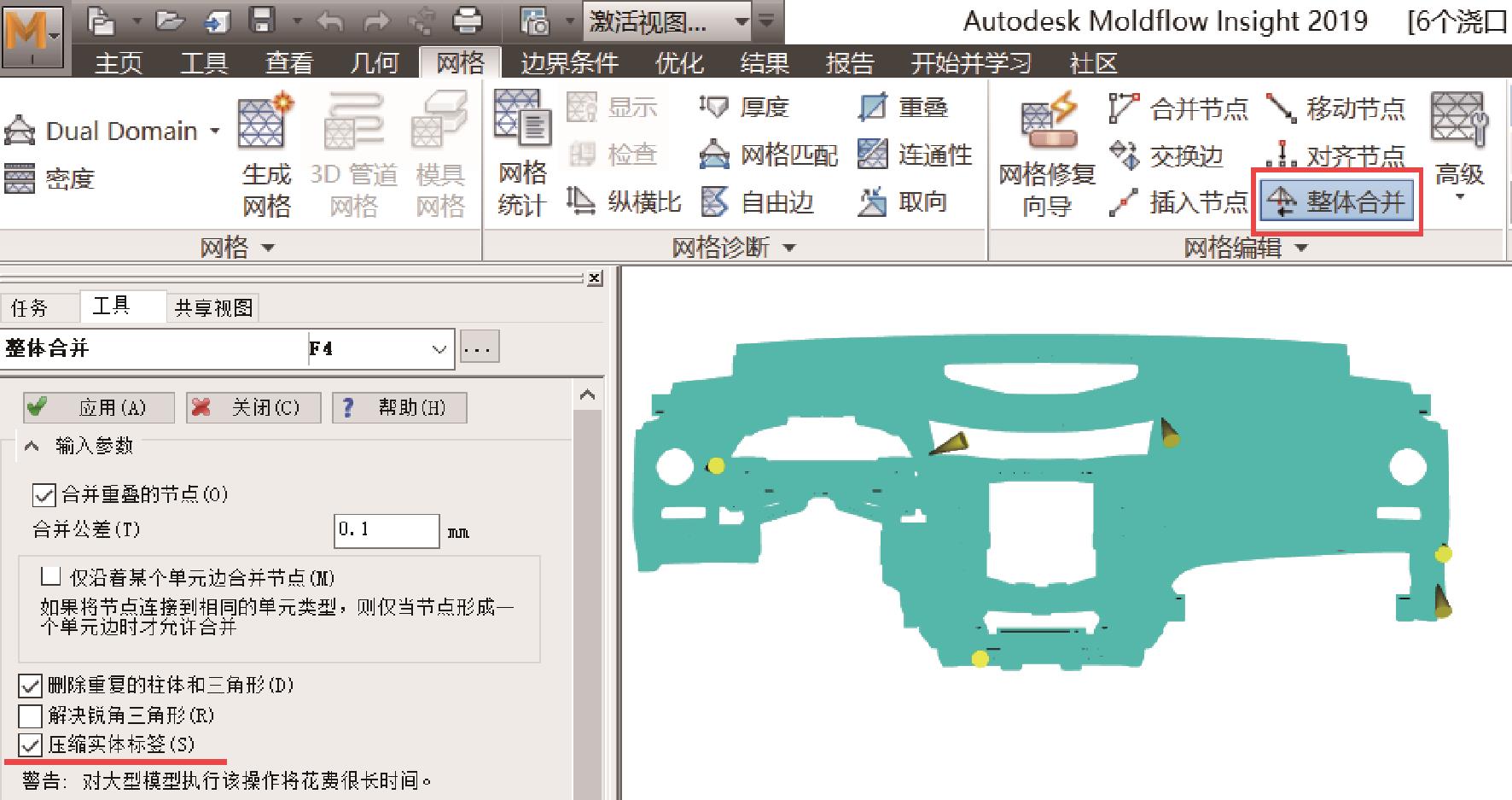Viewport: 1512px width, 800px height.
Task: Click the ellipsis button next to F4
Action: [480, 348]
